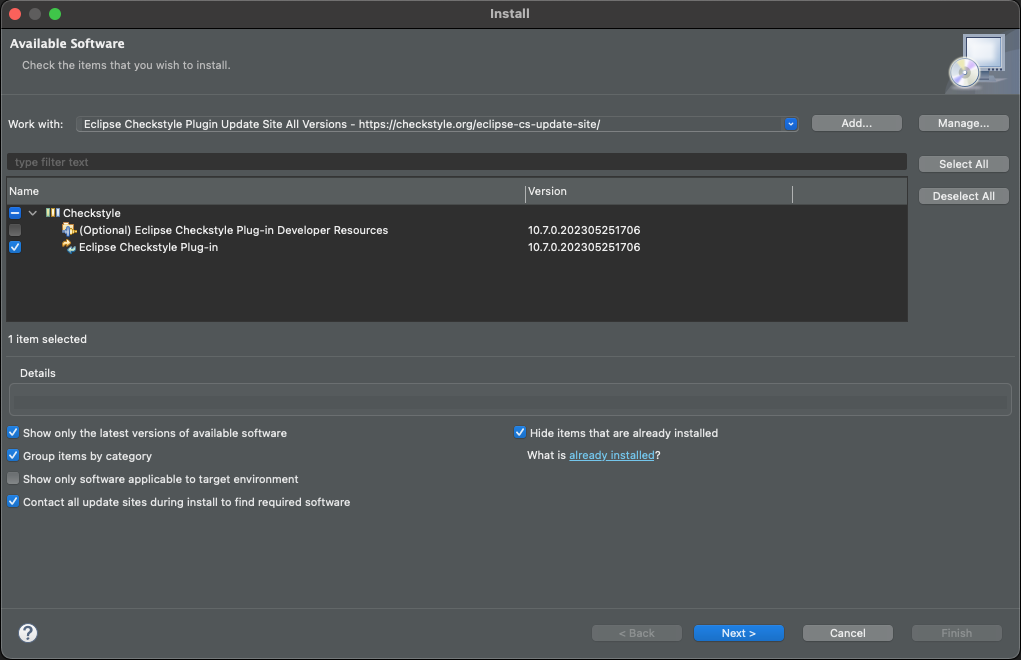Check the Optional Developer Resources item checkbox
1021x660 pixels.
14,230
